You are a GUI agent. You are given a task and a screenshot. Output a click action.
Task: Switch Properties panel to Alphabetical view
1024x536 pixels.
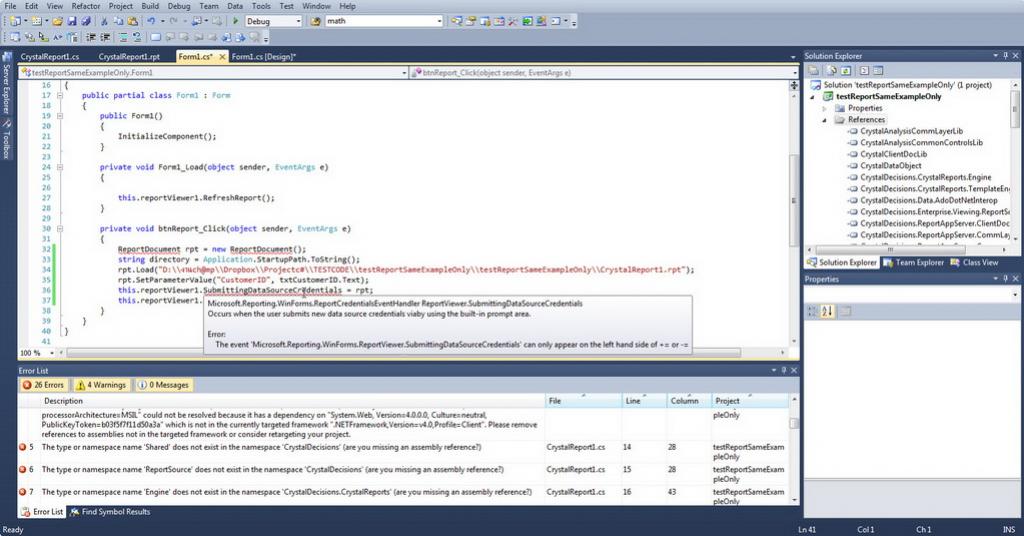(x=827, y=311)
